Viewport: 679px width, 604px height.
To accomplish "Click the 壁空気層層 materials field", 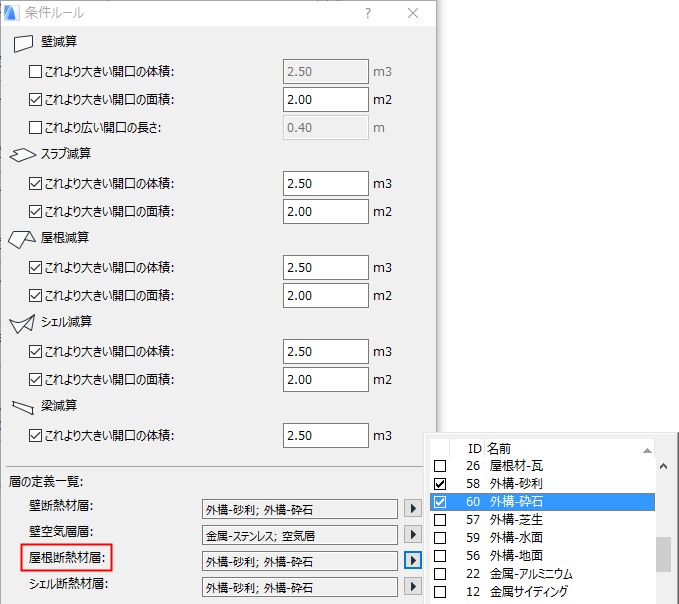I will [x=300, y=535].
